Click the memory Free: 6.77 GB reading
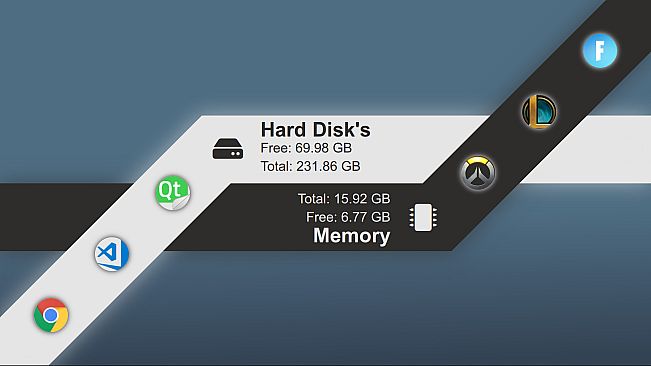Screen dimensions: 651x366 click(348, 217)
